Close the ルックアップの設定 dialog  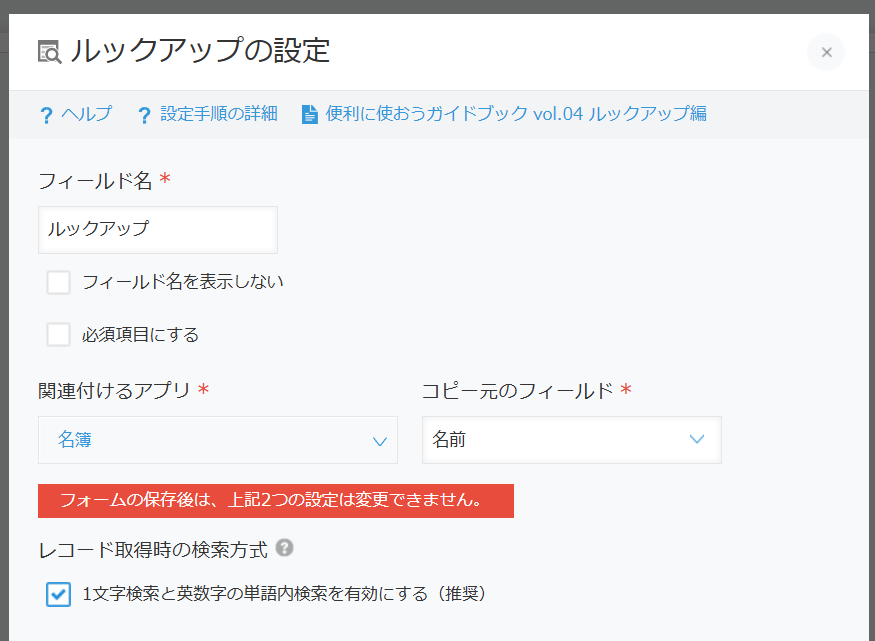[x=826, y=52]
